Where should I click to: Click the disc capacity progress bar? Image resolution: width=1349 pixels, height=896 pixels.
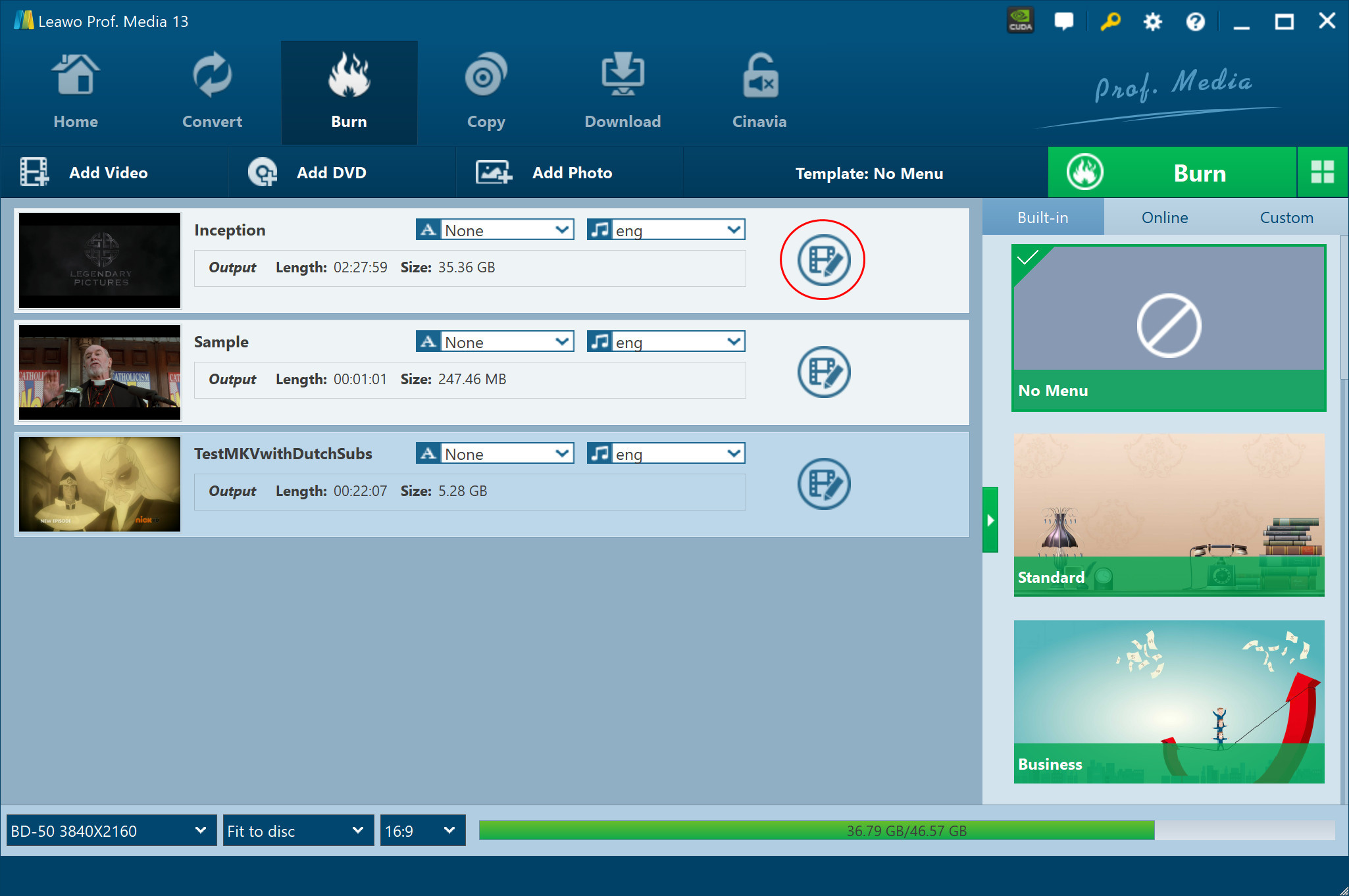[906, 830]
